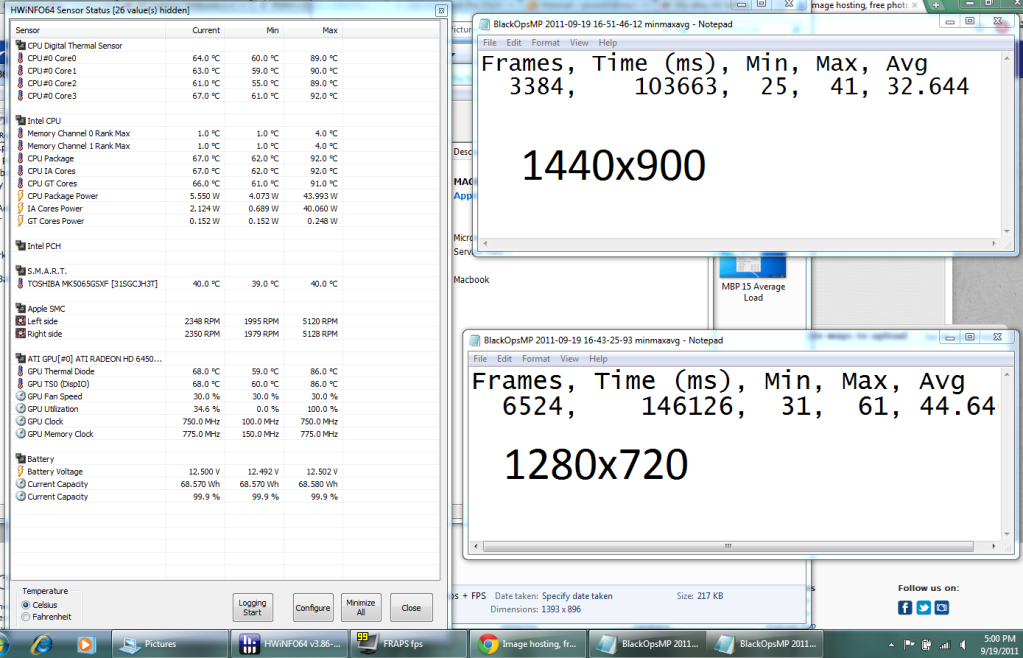Image resolution: width=1023 pixels, height=658 pixels.
Task: Click the Specify date taken field
Action: point(577,595)
